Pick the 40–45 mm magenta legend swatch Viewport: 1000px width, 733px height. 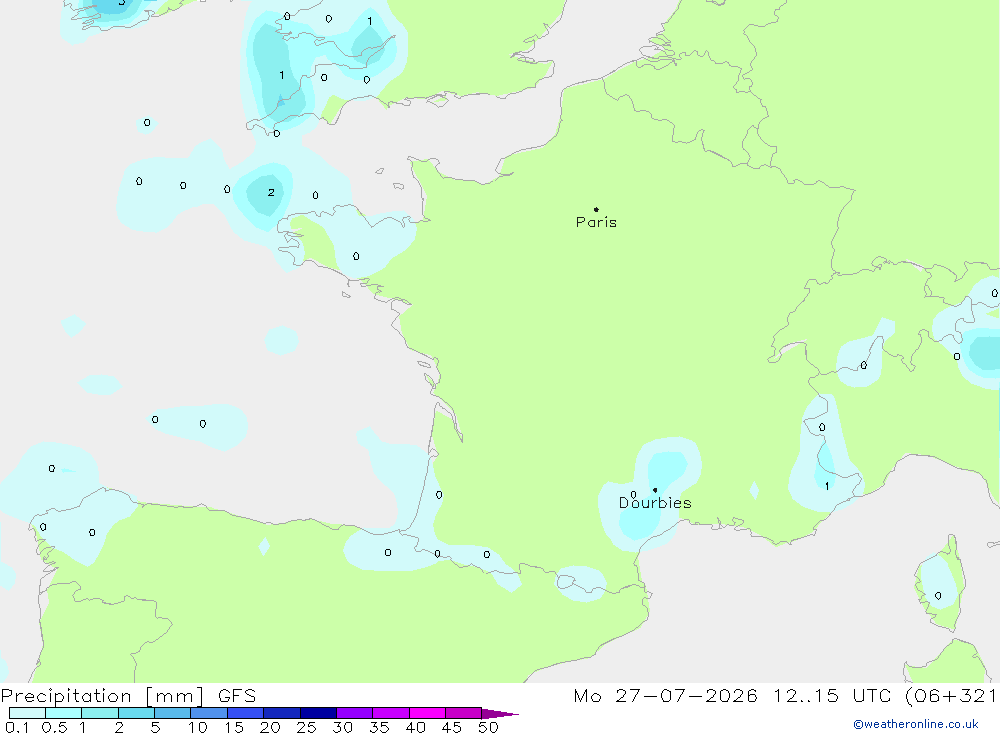pyautogui.click(x=427, y=713)
